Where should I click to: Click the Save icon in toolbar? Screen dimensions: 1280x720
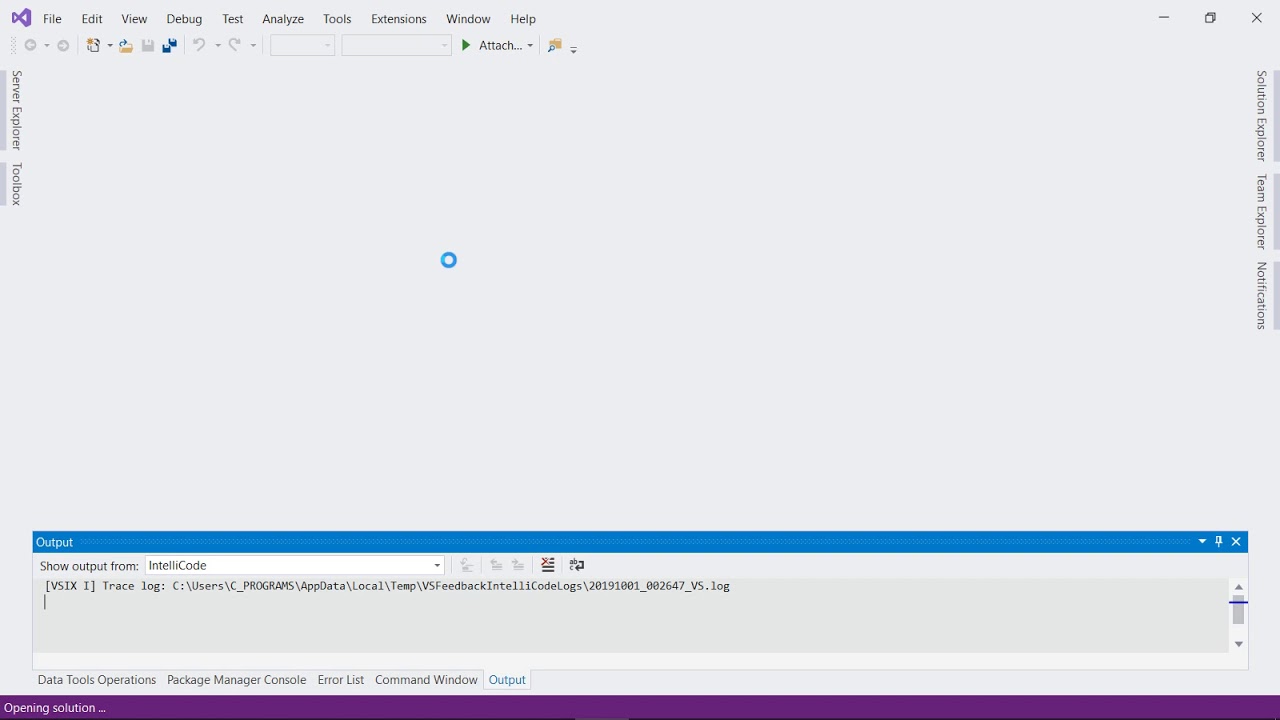[x=148, y=45]
